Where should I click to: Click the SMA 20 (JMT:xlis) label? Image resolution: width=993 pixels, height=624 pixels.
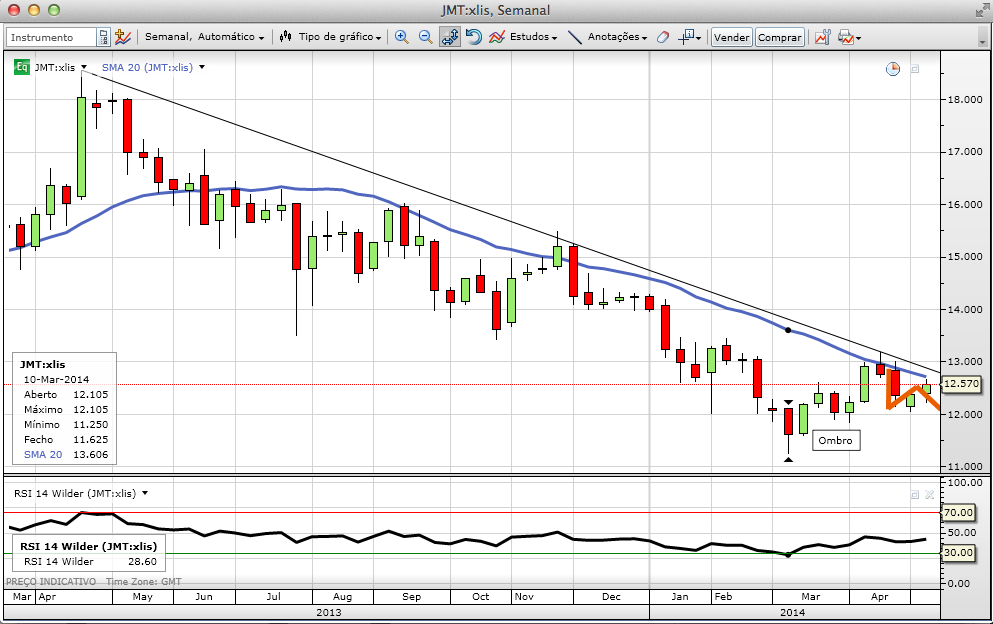[x=147, y=67]
